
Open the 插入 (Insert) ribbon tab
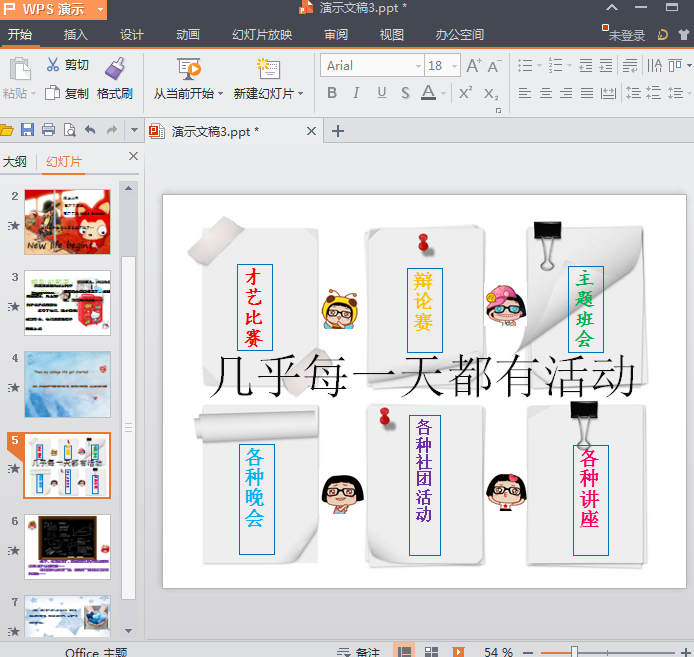coord(76,35)
